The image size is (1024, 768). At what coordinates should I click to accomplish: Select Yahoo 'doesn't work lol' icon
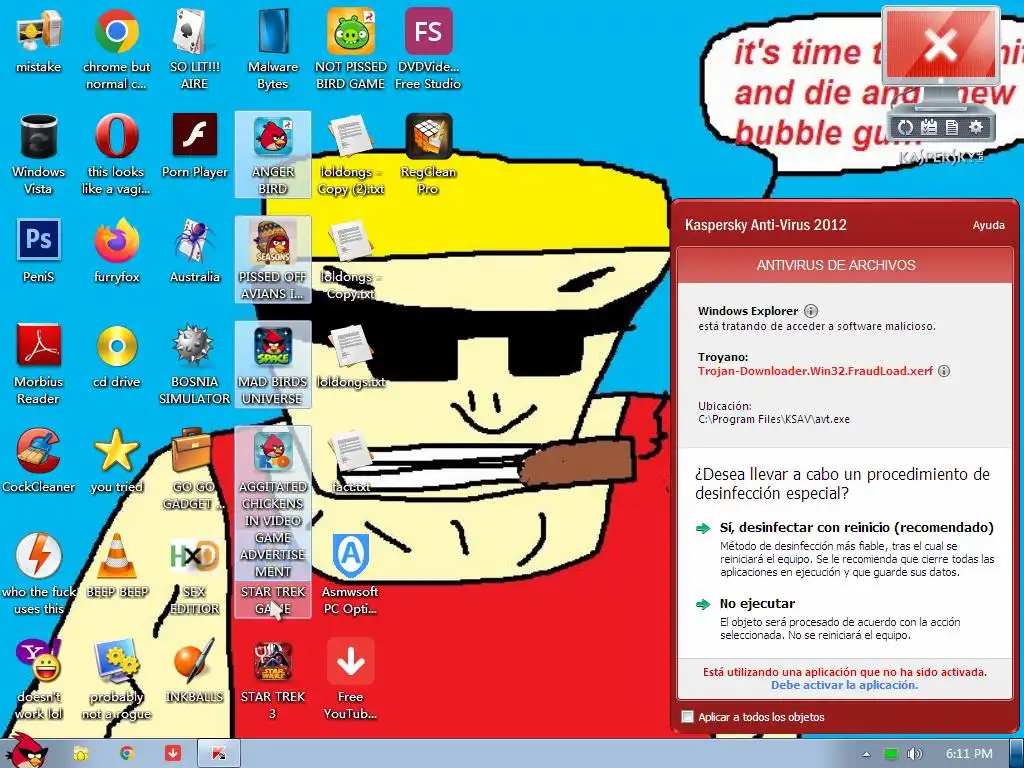pos(39,680)
